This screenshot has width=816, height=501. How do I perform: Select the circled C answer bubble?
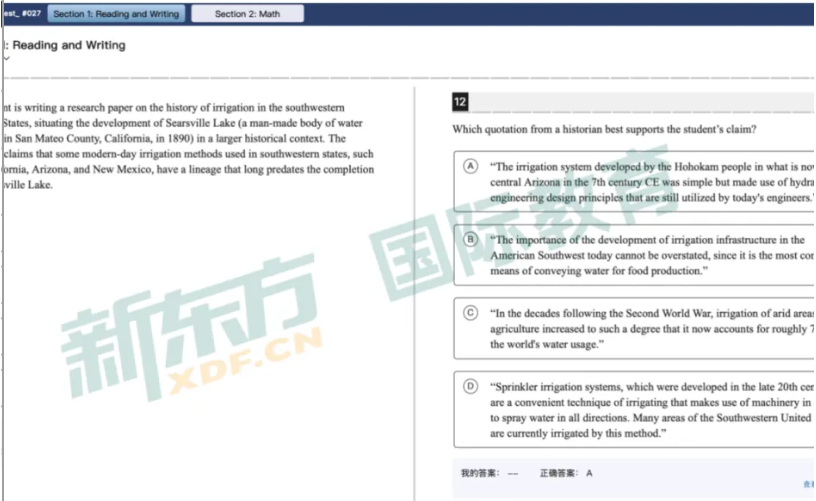470,313
